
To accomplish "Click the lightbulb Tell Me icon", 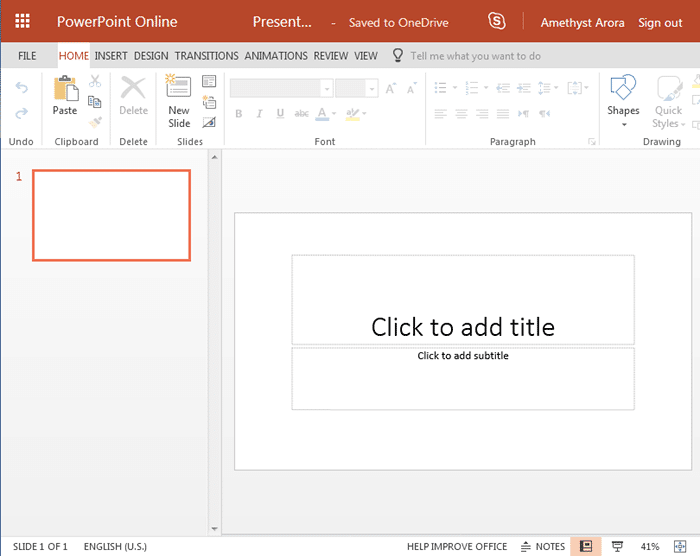I will pos(397,55).
